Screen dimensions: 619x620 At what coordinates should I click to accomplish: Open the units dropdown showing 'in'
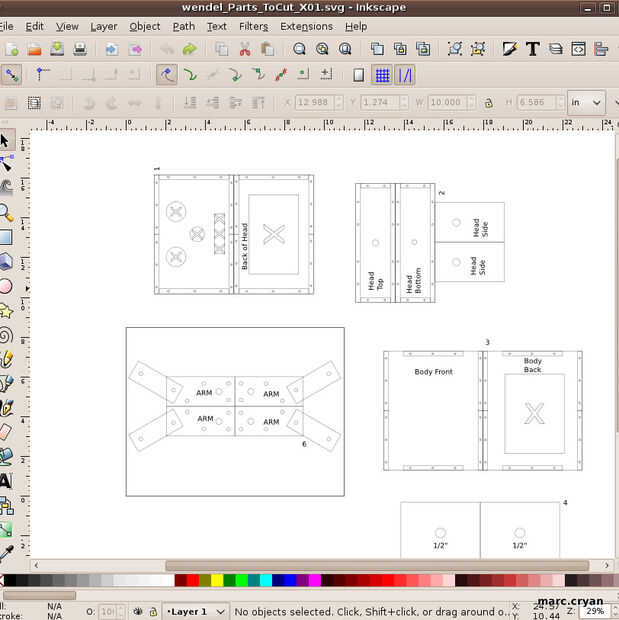[586, 102]
